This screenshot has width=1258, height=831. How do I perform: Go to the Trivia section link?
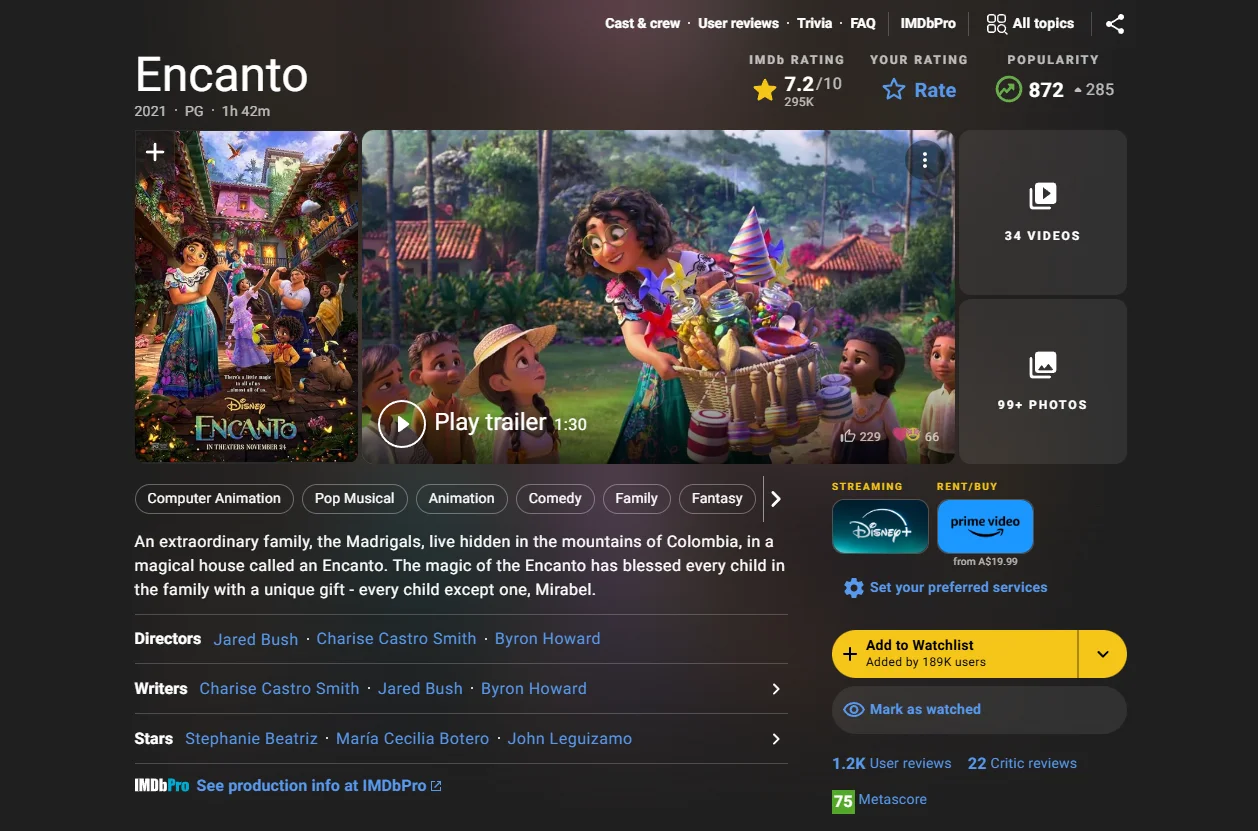click(x=814, y=23)
